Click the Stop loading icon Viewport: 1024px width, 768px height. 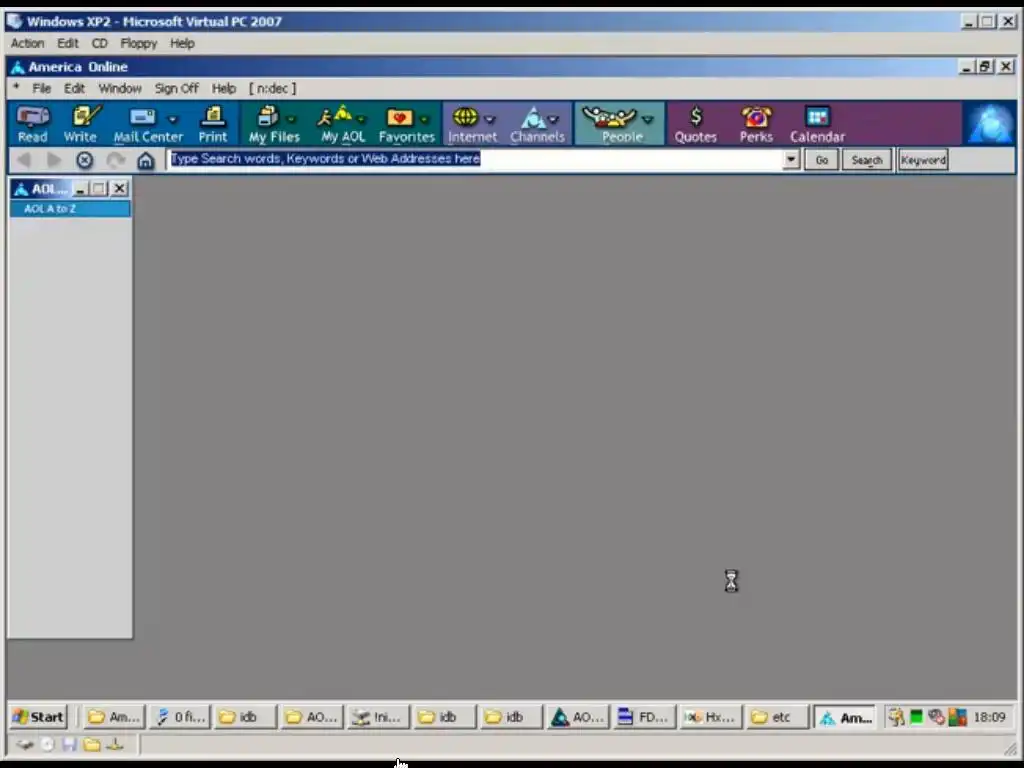point(84,160)
